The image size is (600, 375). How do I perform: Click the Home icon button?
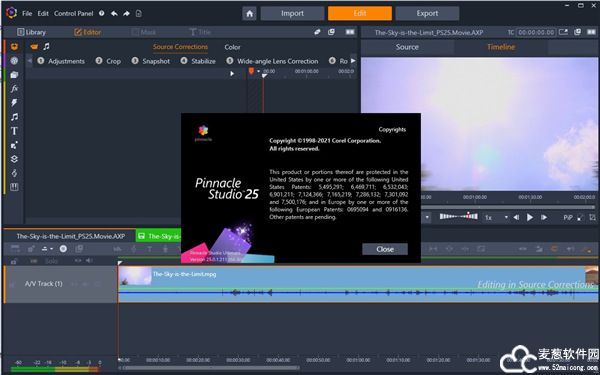click(x=249, y=13)
